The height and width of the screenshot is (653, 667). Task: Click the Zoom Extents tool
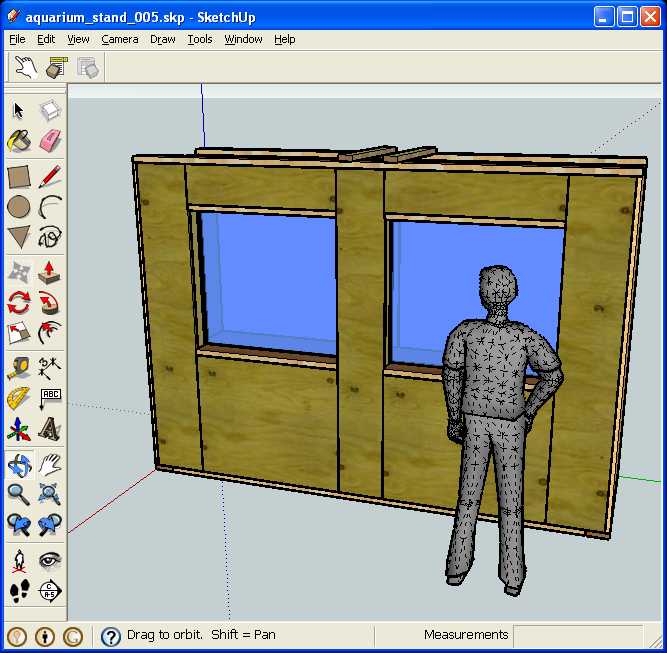[x=50, y=495]
